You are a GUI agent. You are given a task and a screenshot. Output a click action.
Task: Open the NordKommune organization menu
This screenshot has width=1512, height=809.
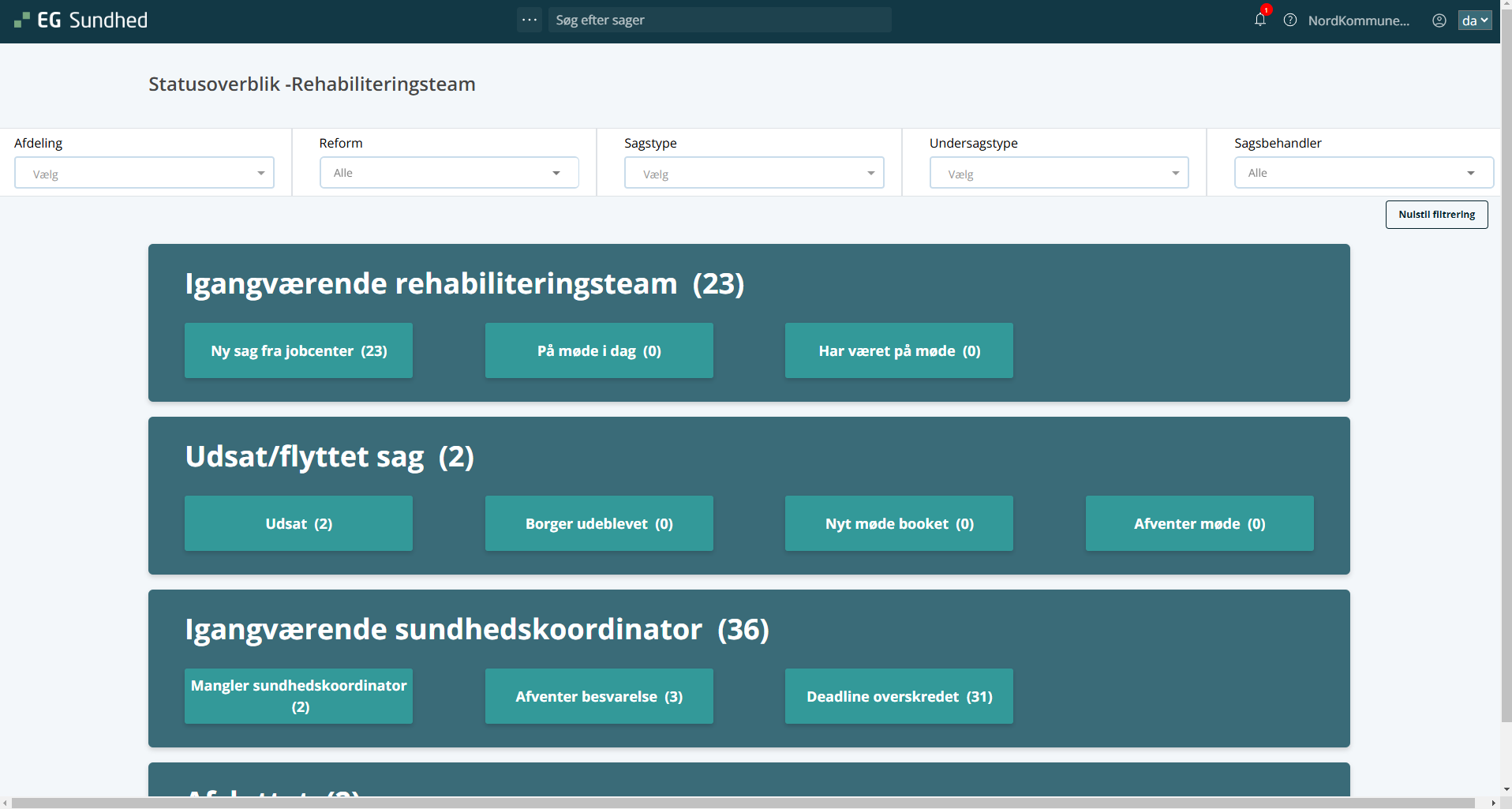[1358, 21]
